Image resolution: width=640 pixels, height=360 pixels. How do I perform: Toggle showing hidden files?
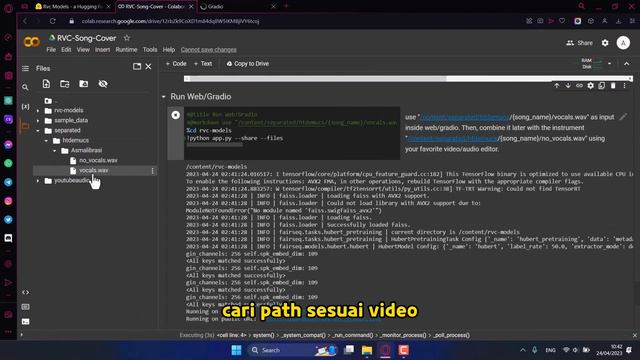coord(103,84)
